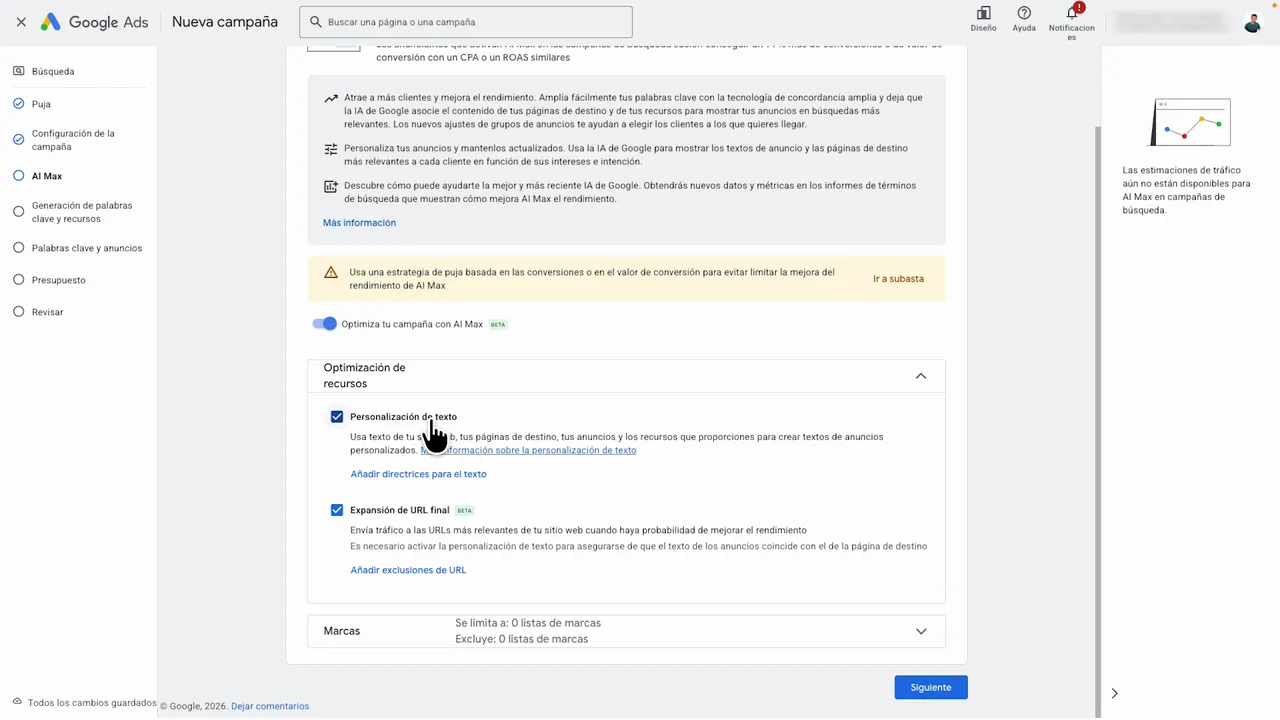
Task: Click 'Añadir directrices para el texto'
Action: [418, 474]
